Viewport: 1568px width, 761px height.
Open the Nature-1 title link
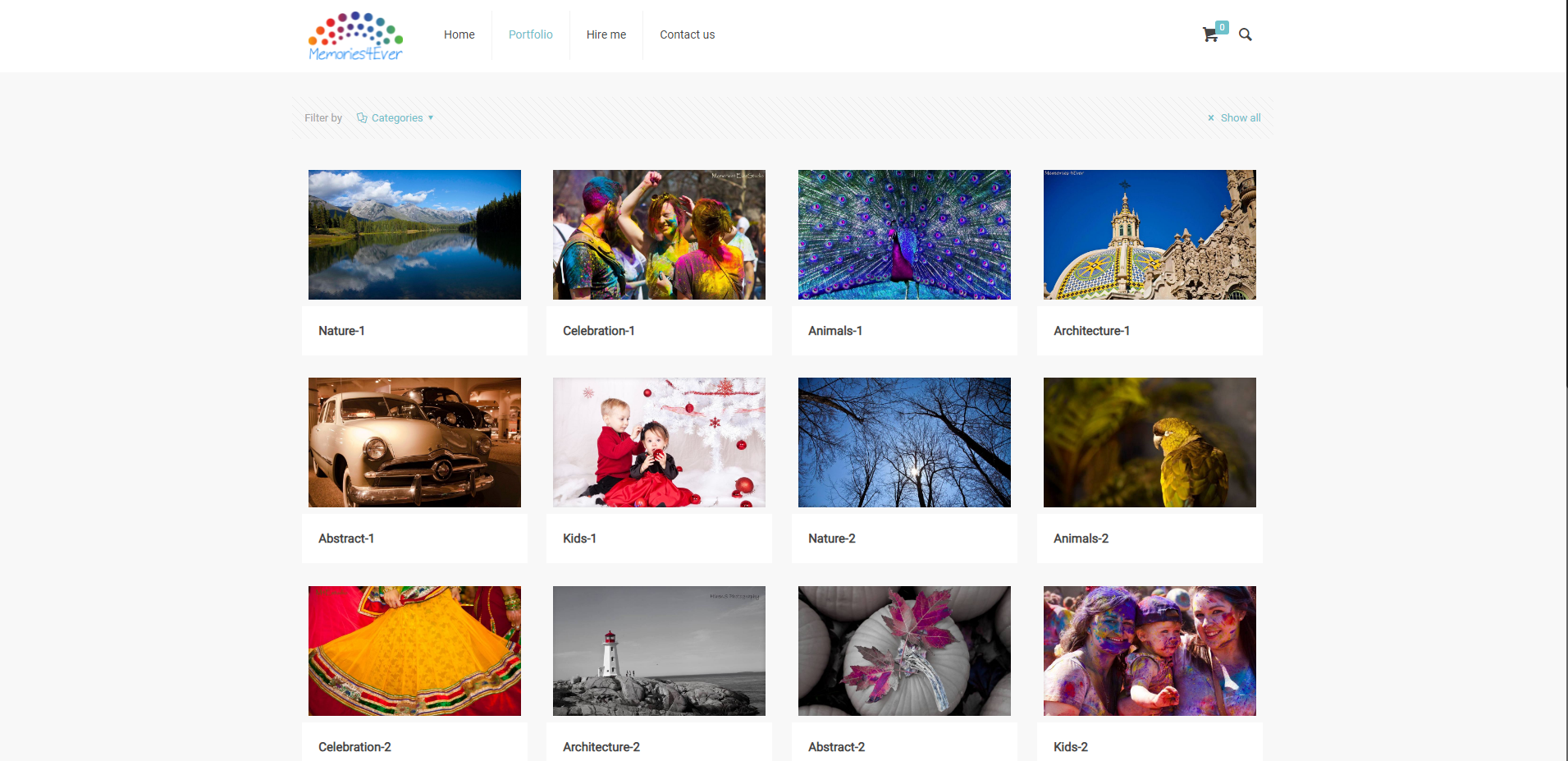(x=341, y=331)
